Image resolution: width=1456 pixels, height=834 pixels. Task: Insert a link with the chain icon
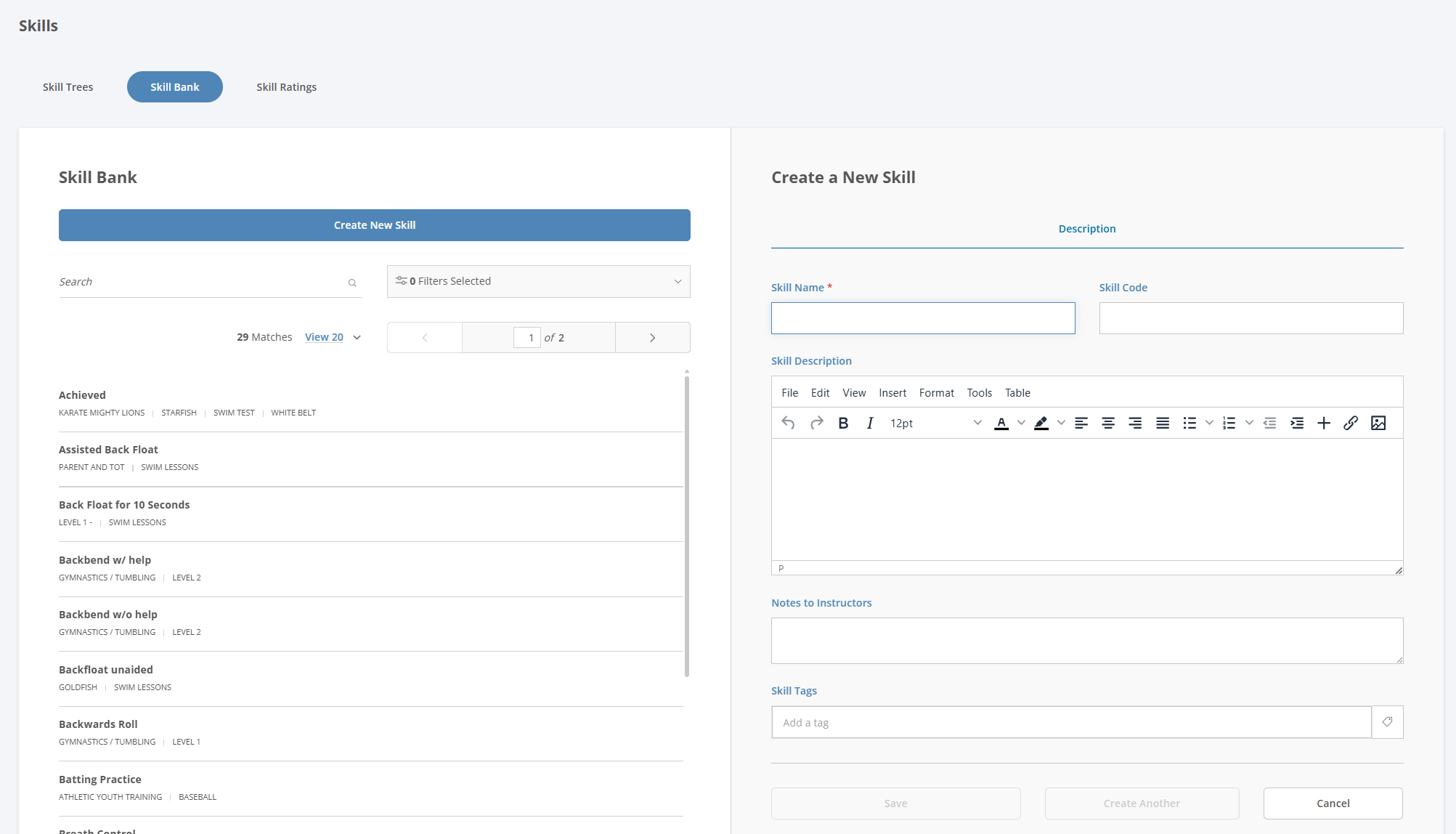[1351, 423]
